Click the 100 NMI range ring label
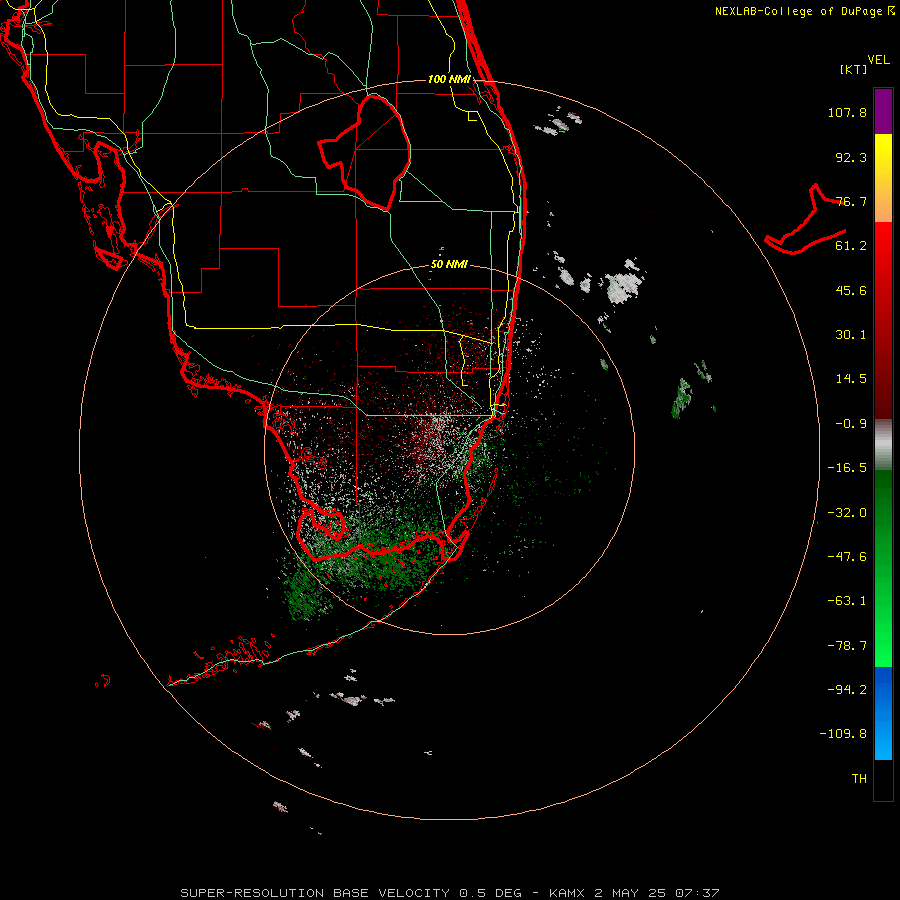This screenshot has height=900, width=900. point(449,79)
